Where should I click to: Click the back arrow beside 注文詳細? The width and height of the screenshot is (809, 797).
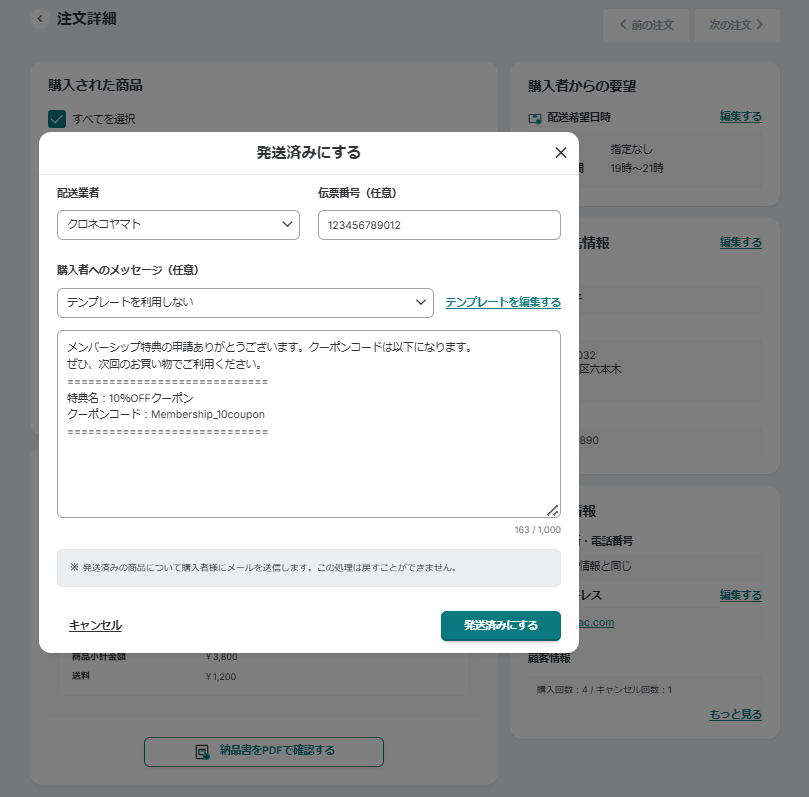coord(40,19)
